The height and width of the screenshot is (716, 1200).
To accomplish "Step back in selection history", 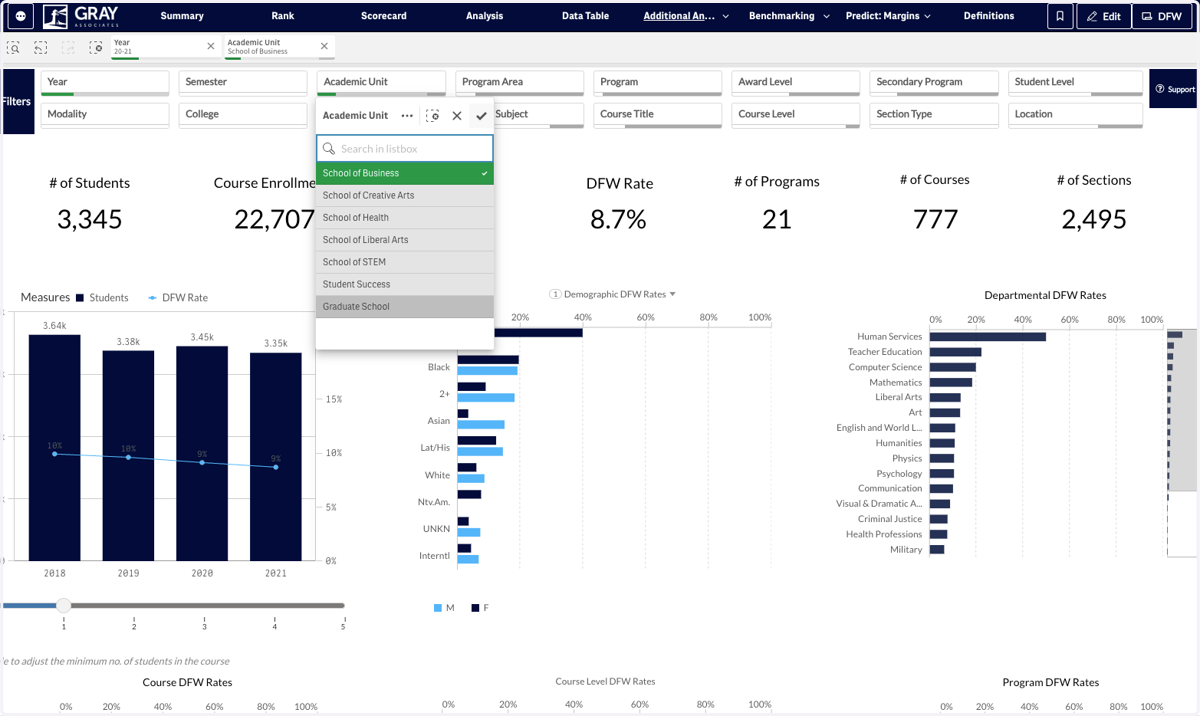I will (x=41, y=47).
